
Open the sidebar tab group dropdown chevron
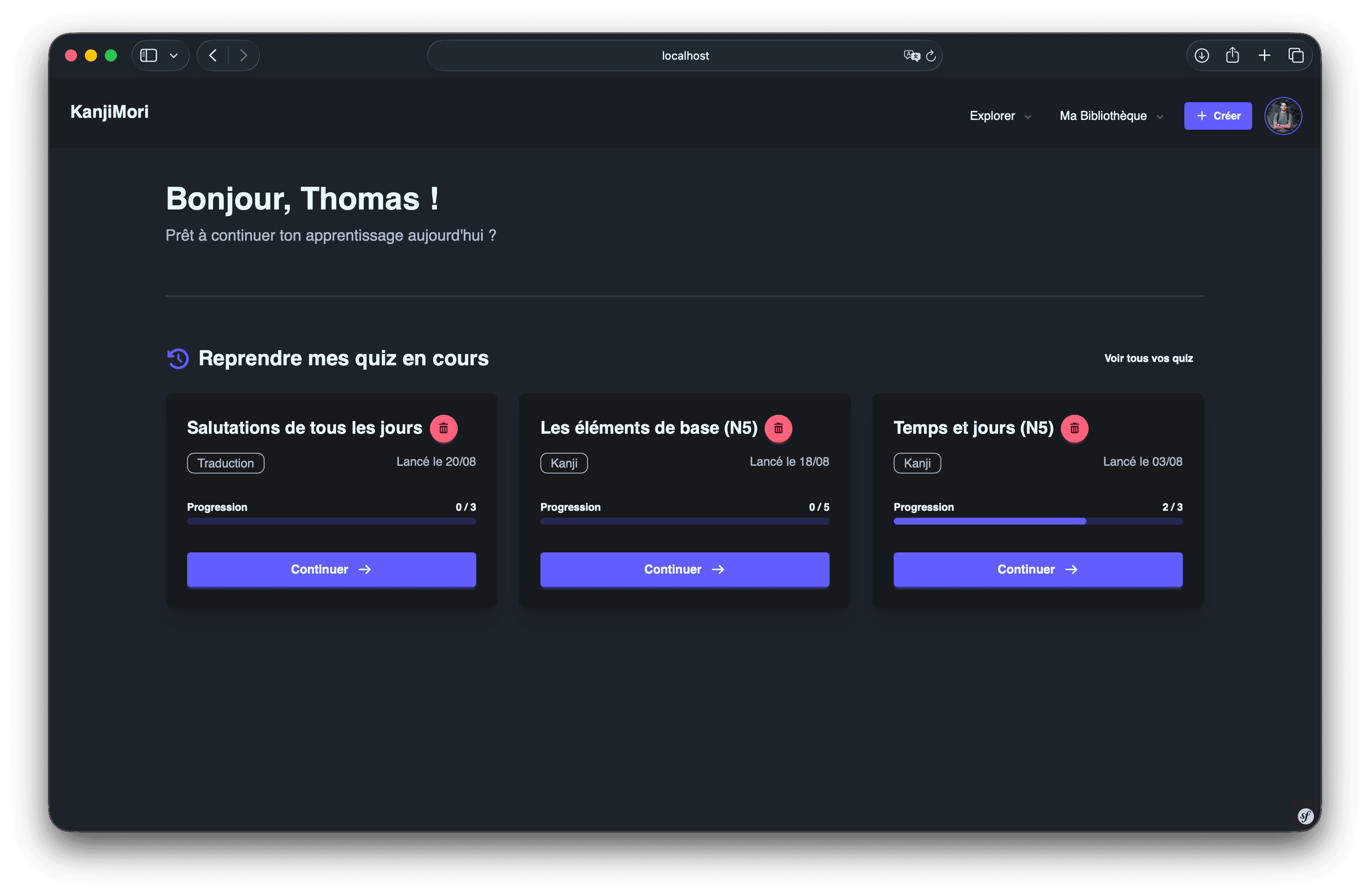click(x=173, y=55)
